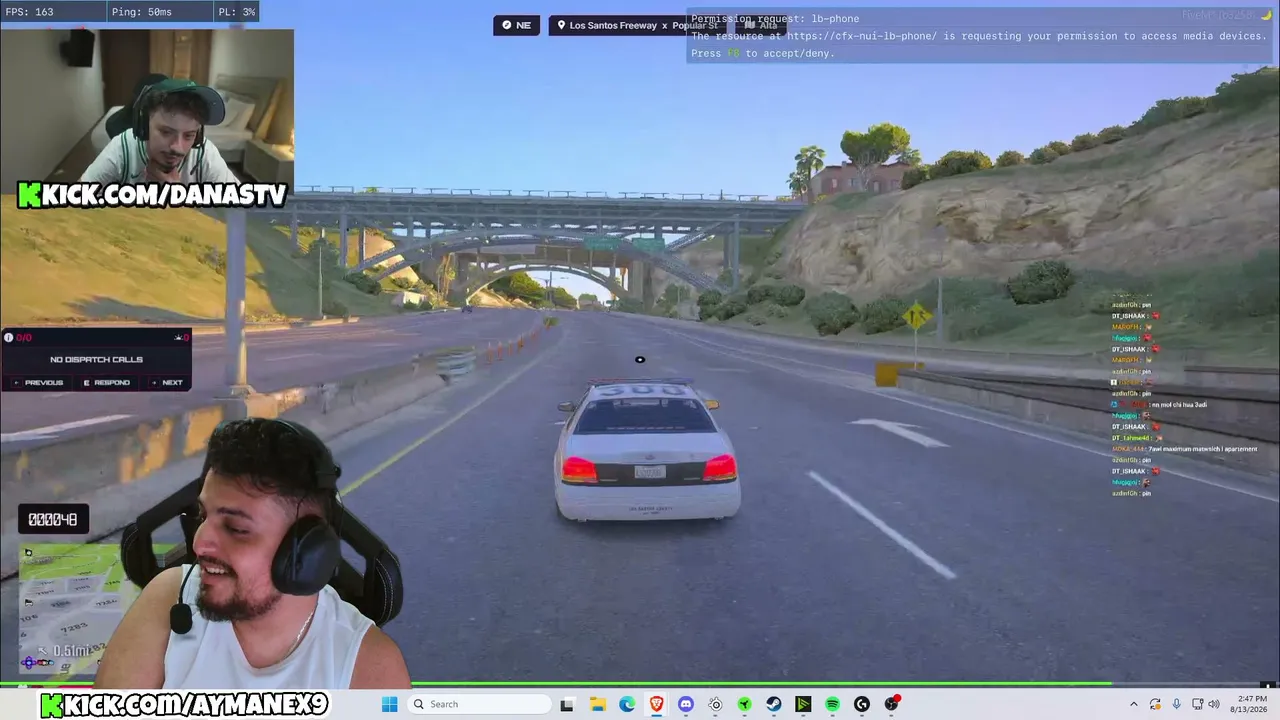The height and width of the screenshot is (720, 1280).
Task: Click the 000048 timer display
Action: click(53, 520)
